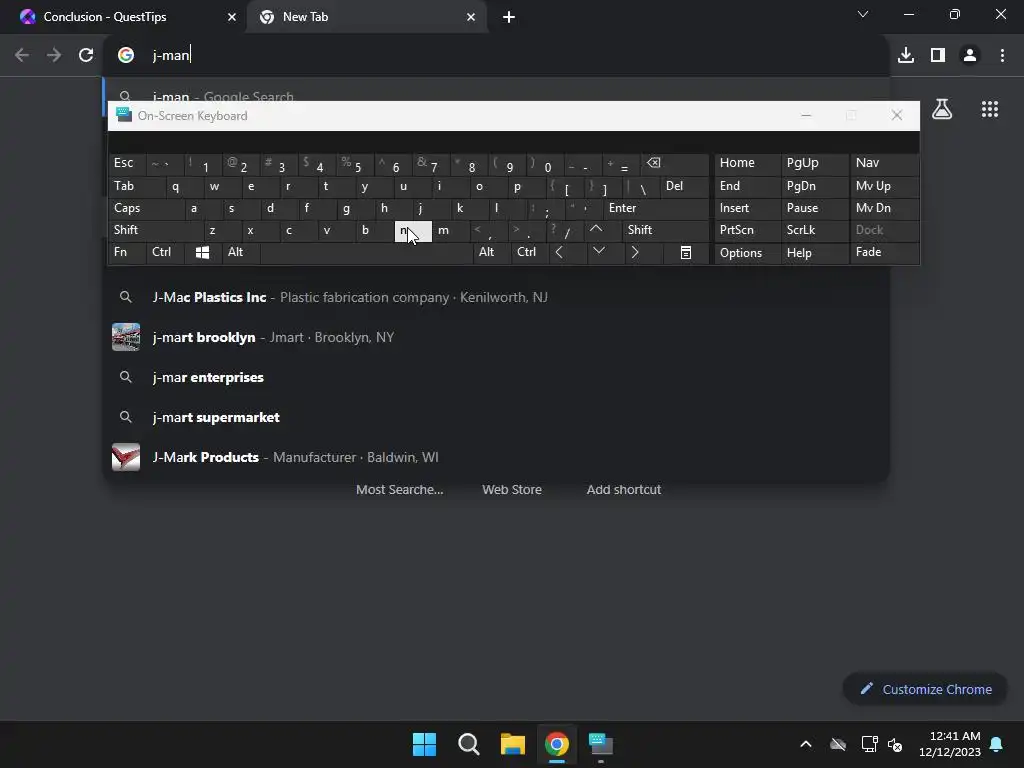Tap the spacebar on On-Screen Keyboard
The image size is (1024, 768).
coord(366,252)
